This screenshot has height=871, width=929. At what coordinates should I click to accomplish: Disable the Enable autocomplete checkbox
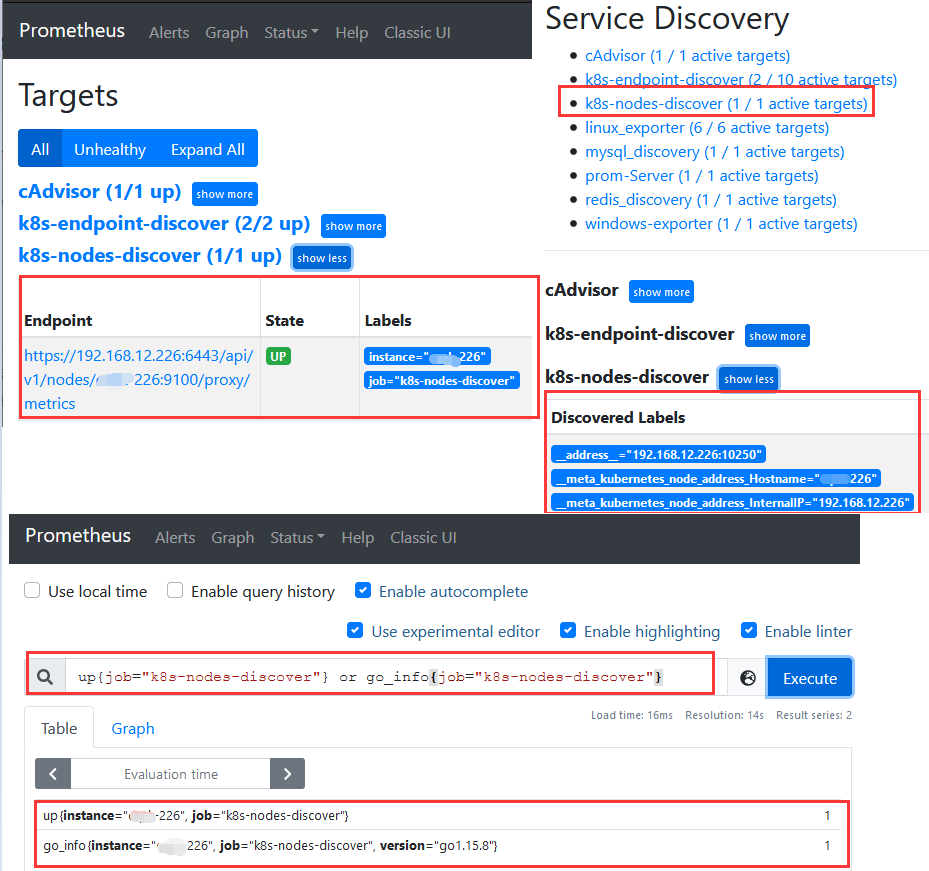click(363, 590)
